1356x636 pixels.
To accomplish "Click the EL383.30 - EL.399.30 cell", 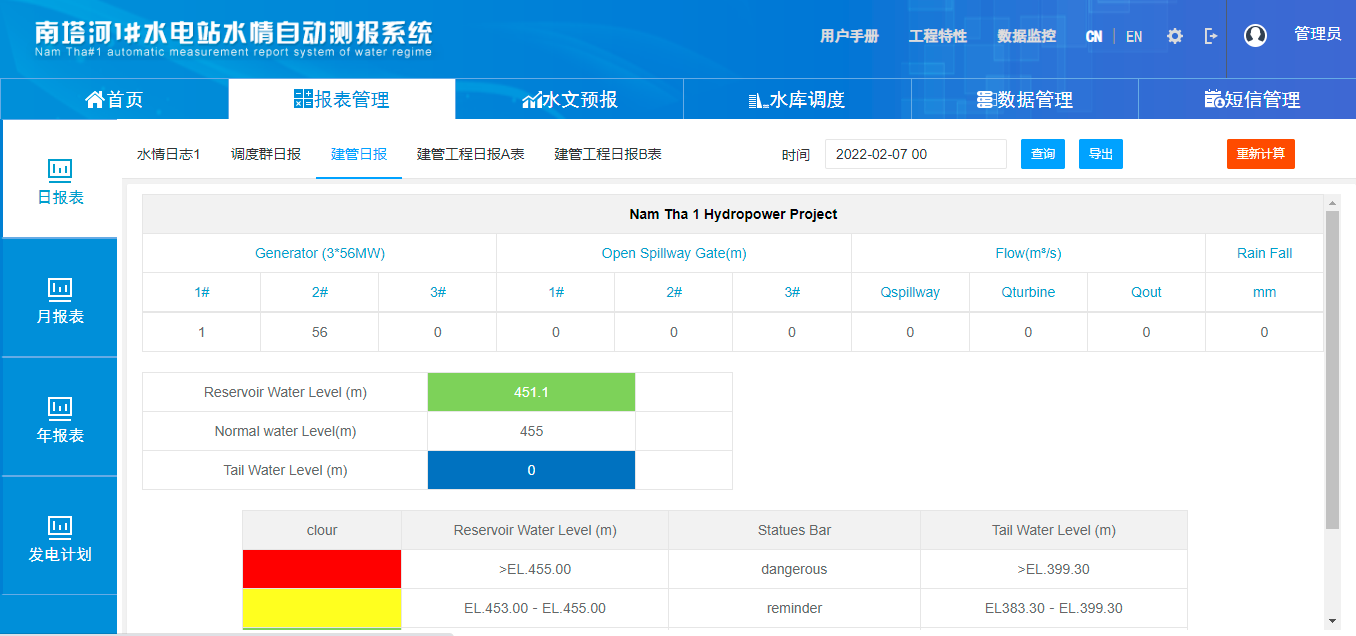I will 1054,608.
